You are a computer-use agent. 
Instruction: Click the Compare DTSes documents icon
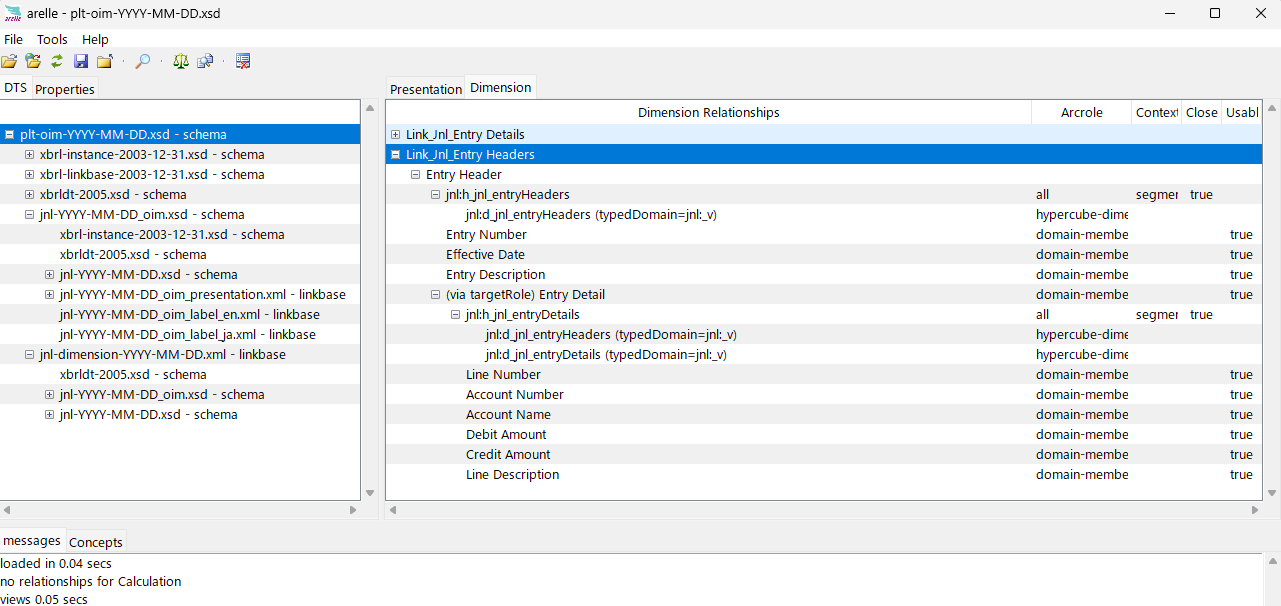coord(205,61)
